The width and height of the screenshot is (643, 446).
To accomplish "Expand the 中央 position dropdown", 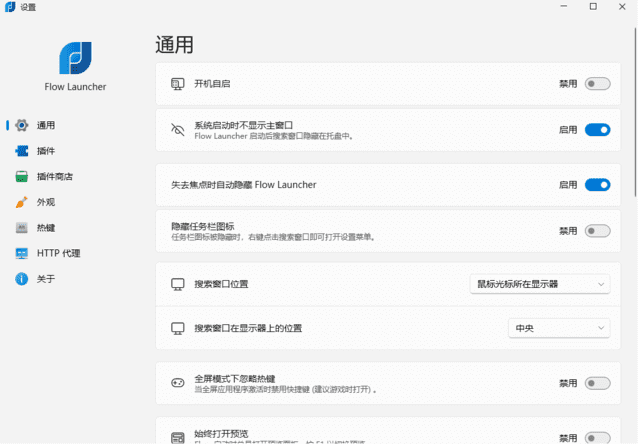I will coord(559,328).
